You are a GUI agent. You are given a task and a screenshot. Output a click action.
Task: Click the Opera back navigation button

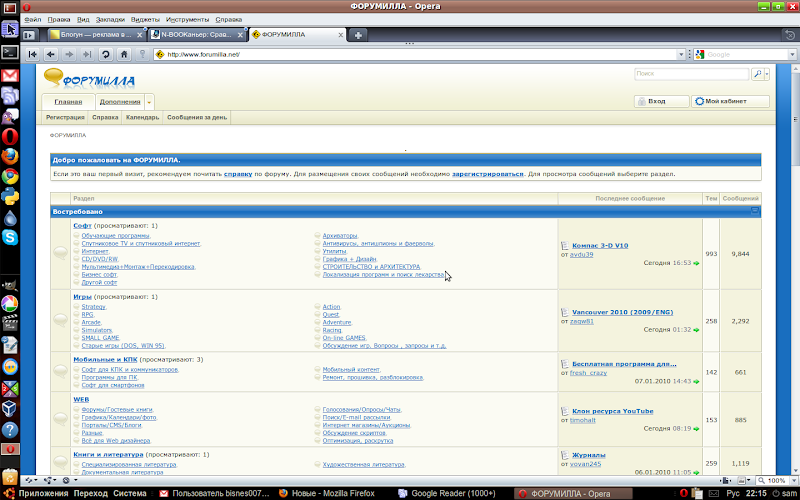(51, 54)
